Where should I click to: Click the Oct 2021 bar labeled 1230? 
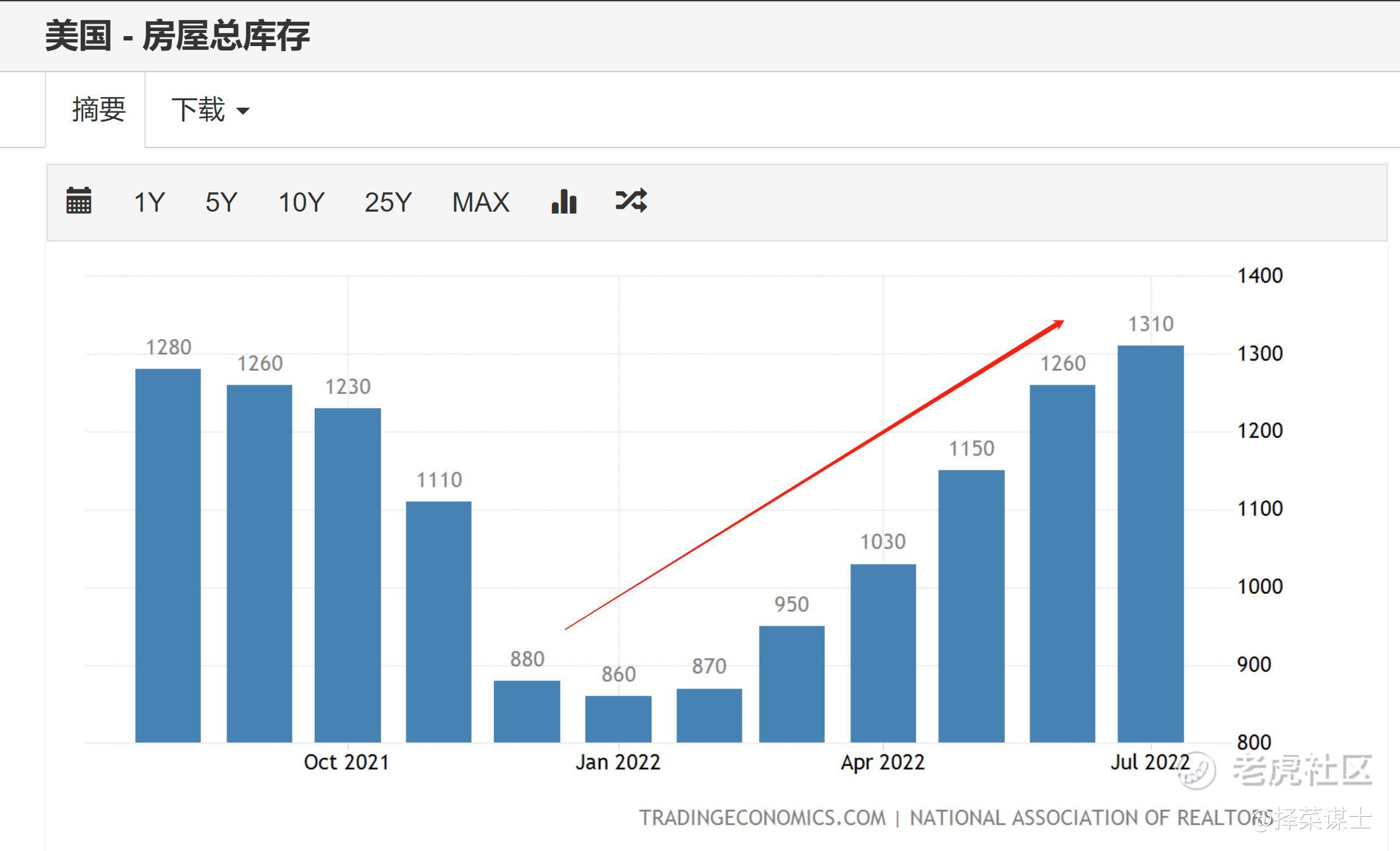[x=347, y=575]
